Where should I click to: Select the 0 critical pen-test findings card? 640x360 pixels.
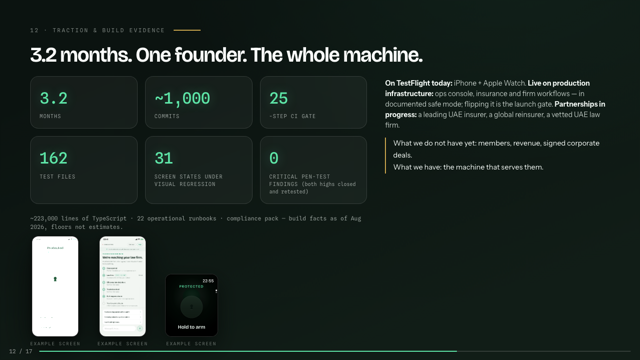313,170
